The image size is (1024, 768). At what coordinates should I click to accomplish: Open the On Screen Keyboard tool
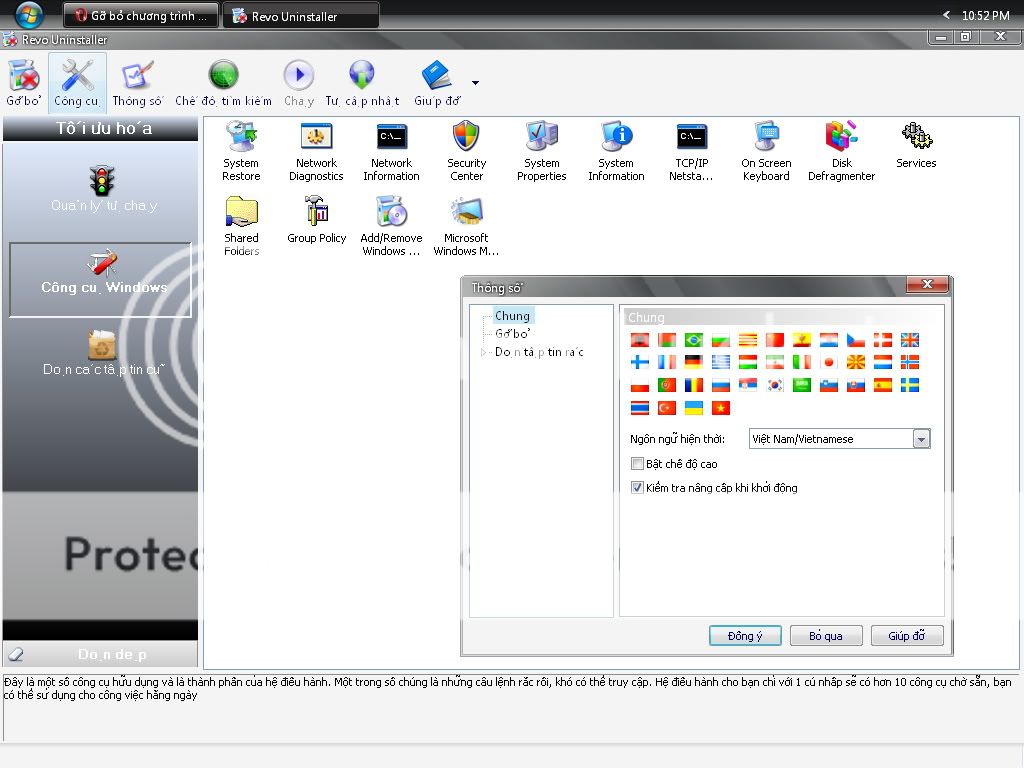click(x=766, y=138)
